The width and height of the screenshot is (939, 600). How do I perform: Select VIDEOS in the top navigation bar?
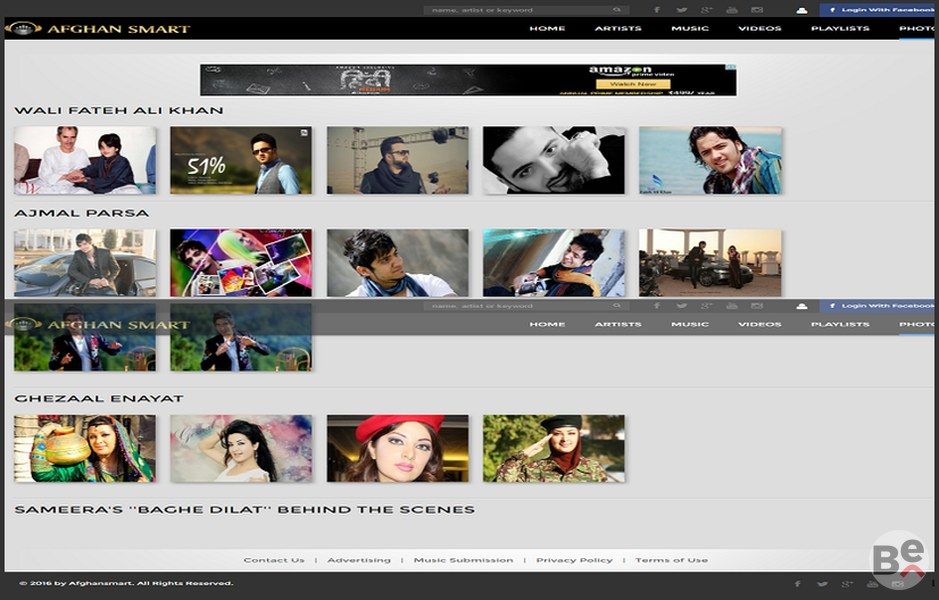(x=760, y=29)
